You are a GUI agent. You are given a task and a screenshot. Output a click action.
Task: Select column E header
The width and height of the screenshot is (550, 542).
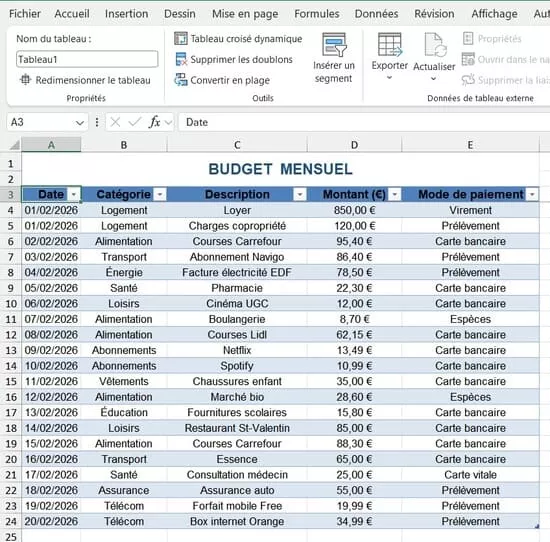click(x=470, y=145)
